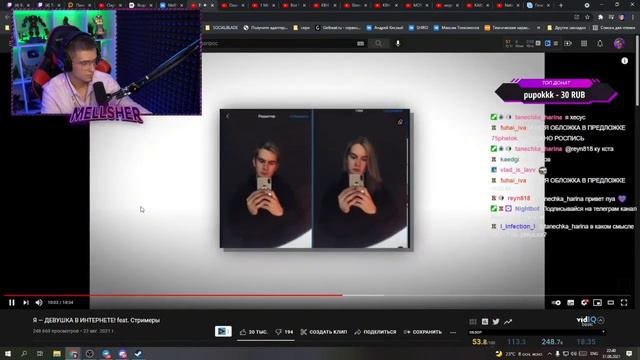This screenshot has height=360, width=640.
Task: Open a new browser tab
Action: click(x=560, y=5)
